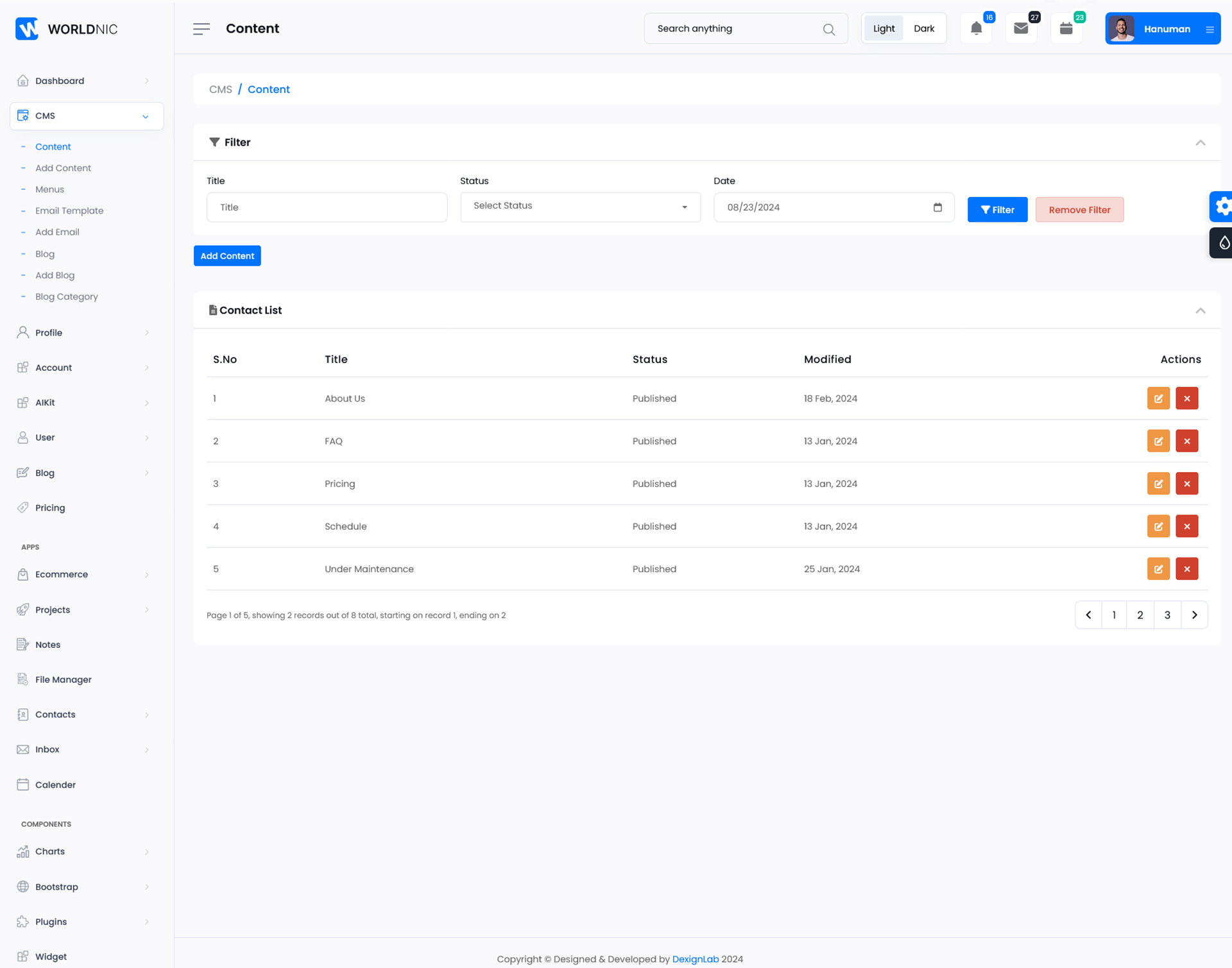Open Add Content in CMS submenu
This screenshot has width=1232, height=968.
[63, 168]
